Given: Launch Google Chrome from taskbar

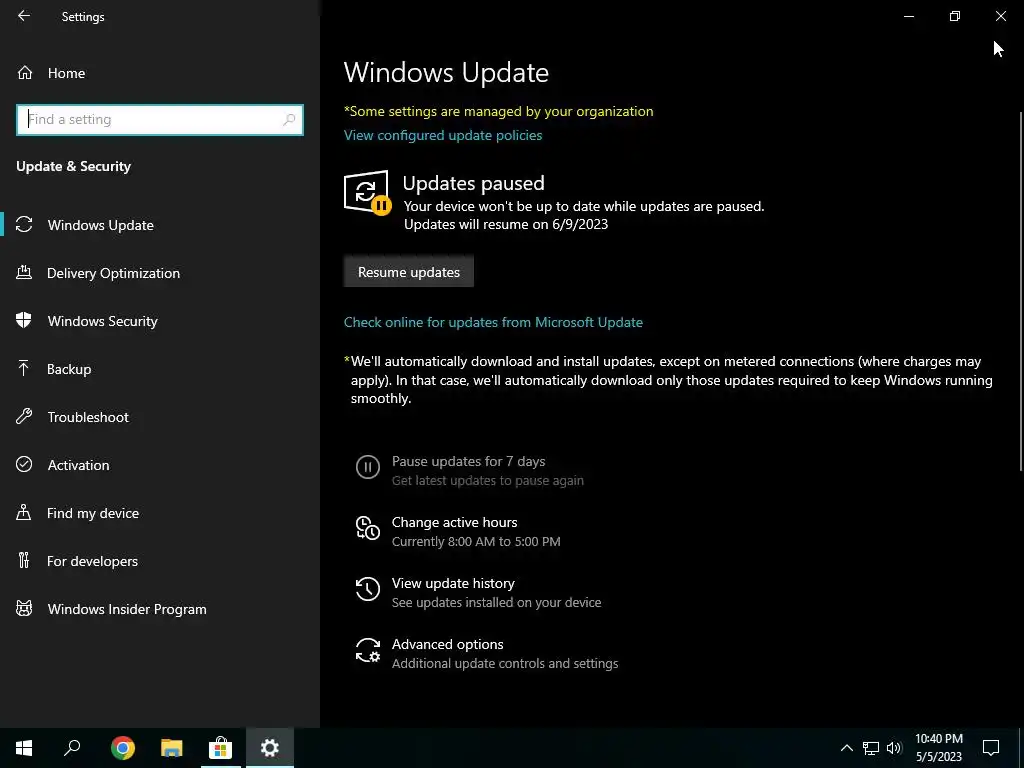Looking at the screenshot, I should [x=123, y=748].
